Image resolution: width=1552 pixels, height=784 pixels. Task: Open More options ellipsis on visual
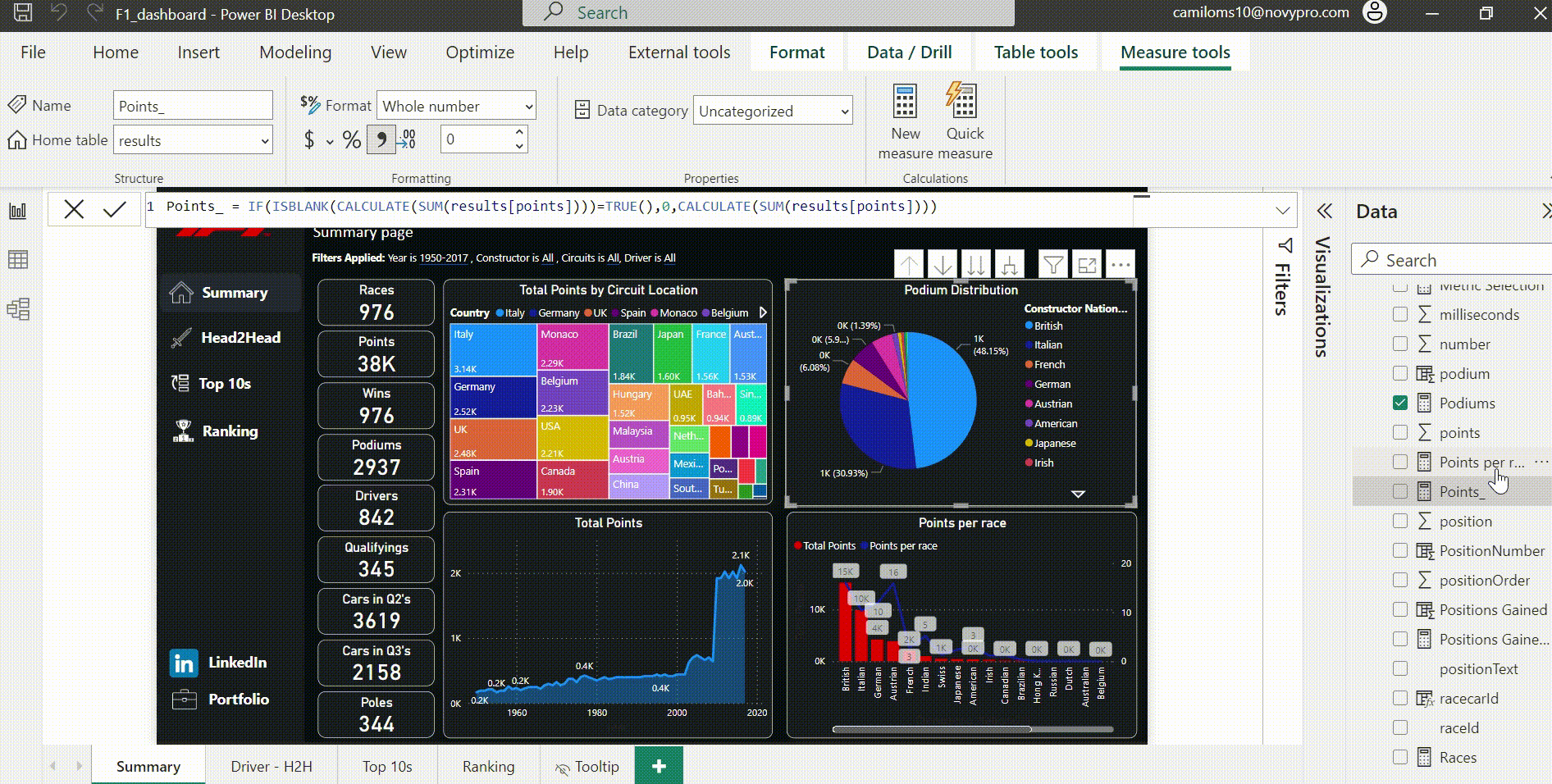pos(1121,265)
